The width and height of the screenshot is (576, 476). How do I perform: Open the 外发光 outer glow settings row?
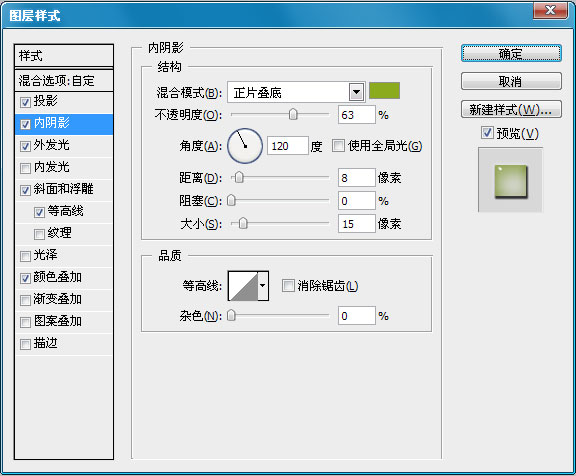[64, 146]
